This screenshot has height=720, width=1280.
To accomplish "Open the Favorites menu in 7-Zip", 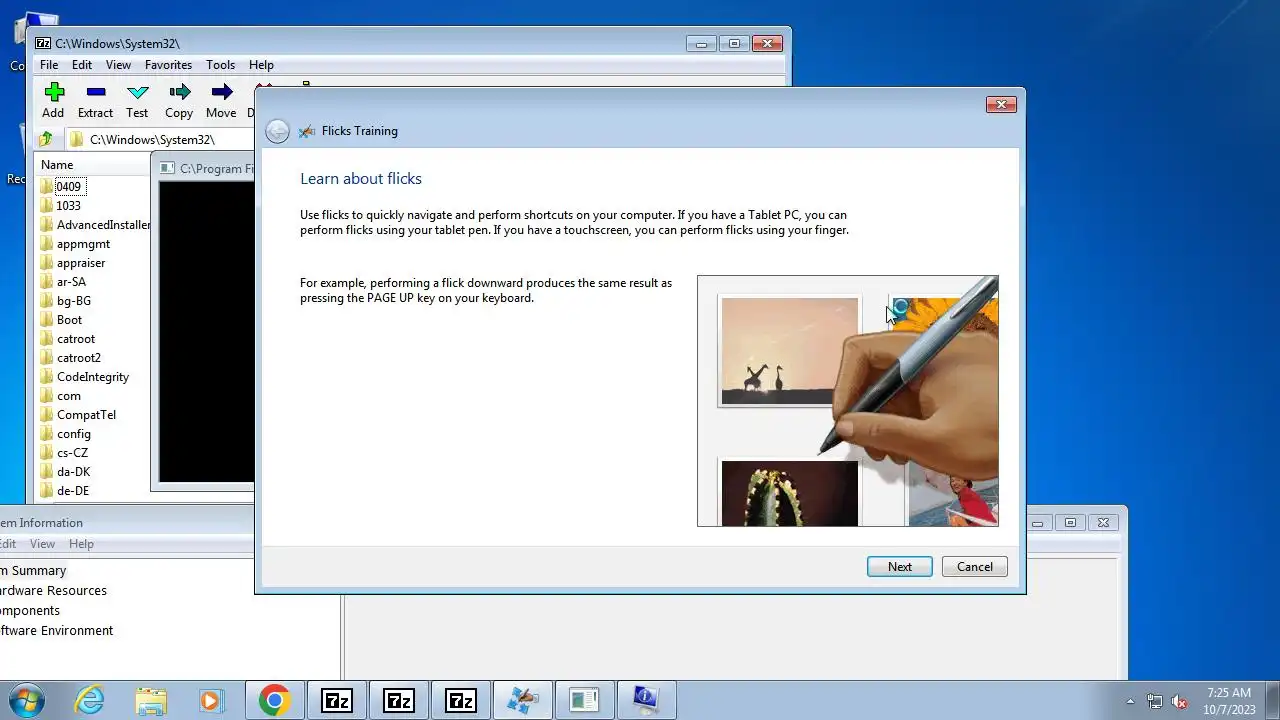I will [168, 65].
